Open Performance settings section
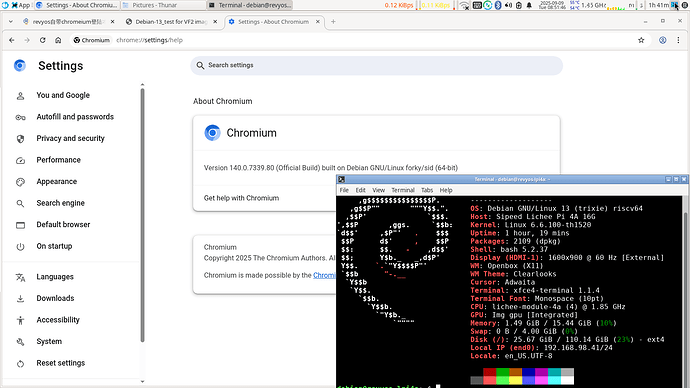Image resolution: width=690 pixels, height=388 pixels. [x=59, y=160]
